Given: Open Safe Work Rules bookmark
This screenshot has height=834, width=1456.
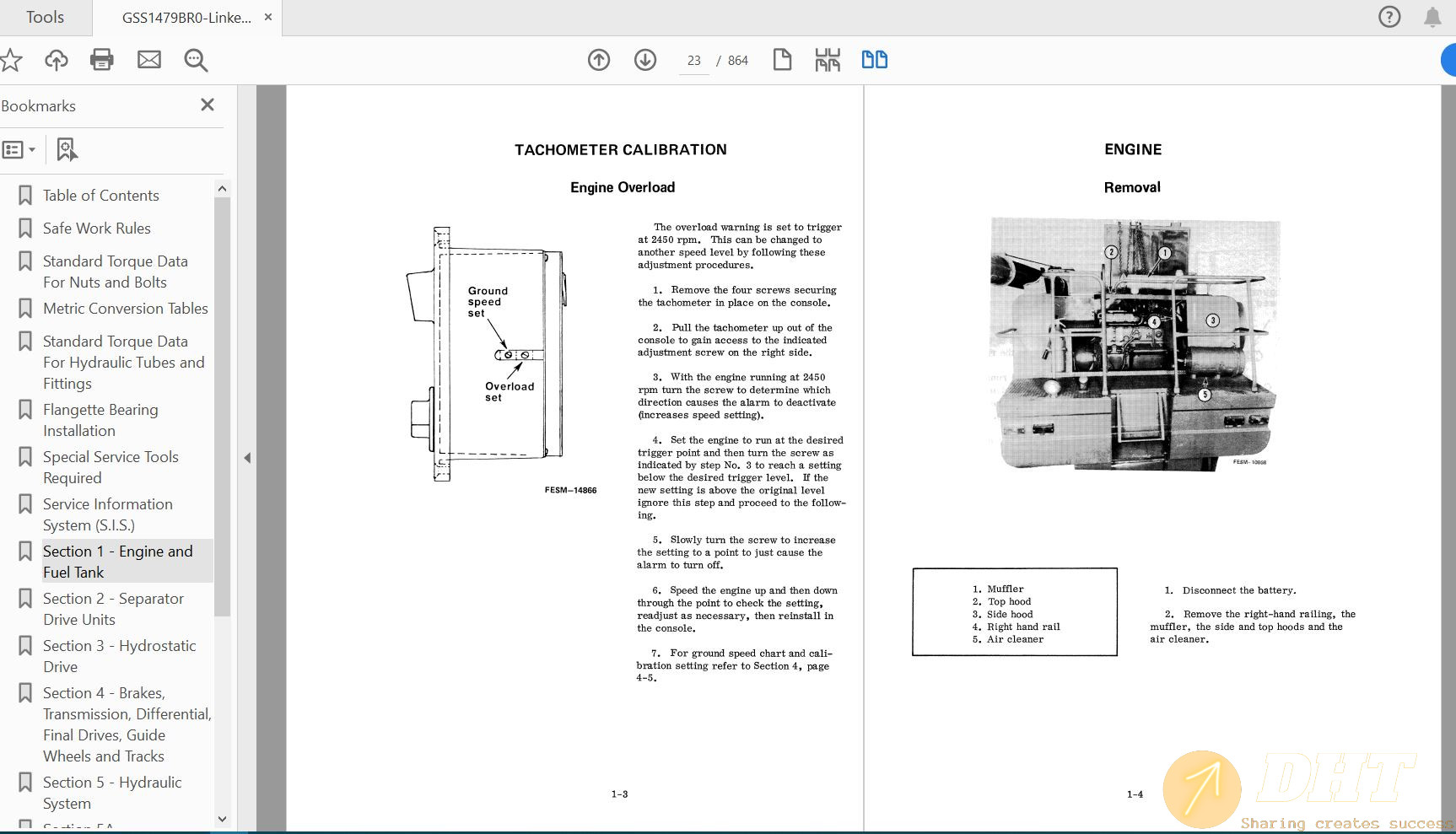Looking at the screenshot, I should [96, 229].
